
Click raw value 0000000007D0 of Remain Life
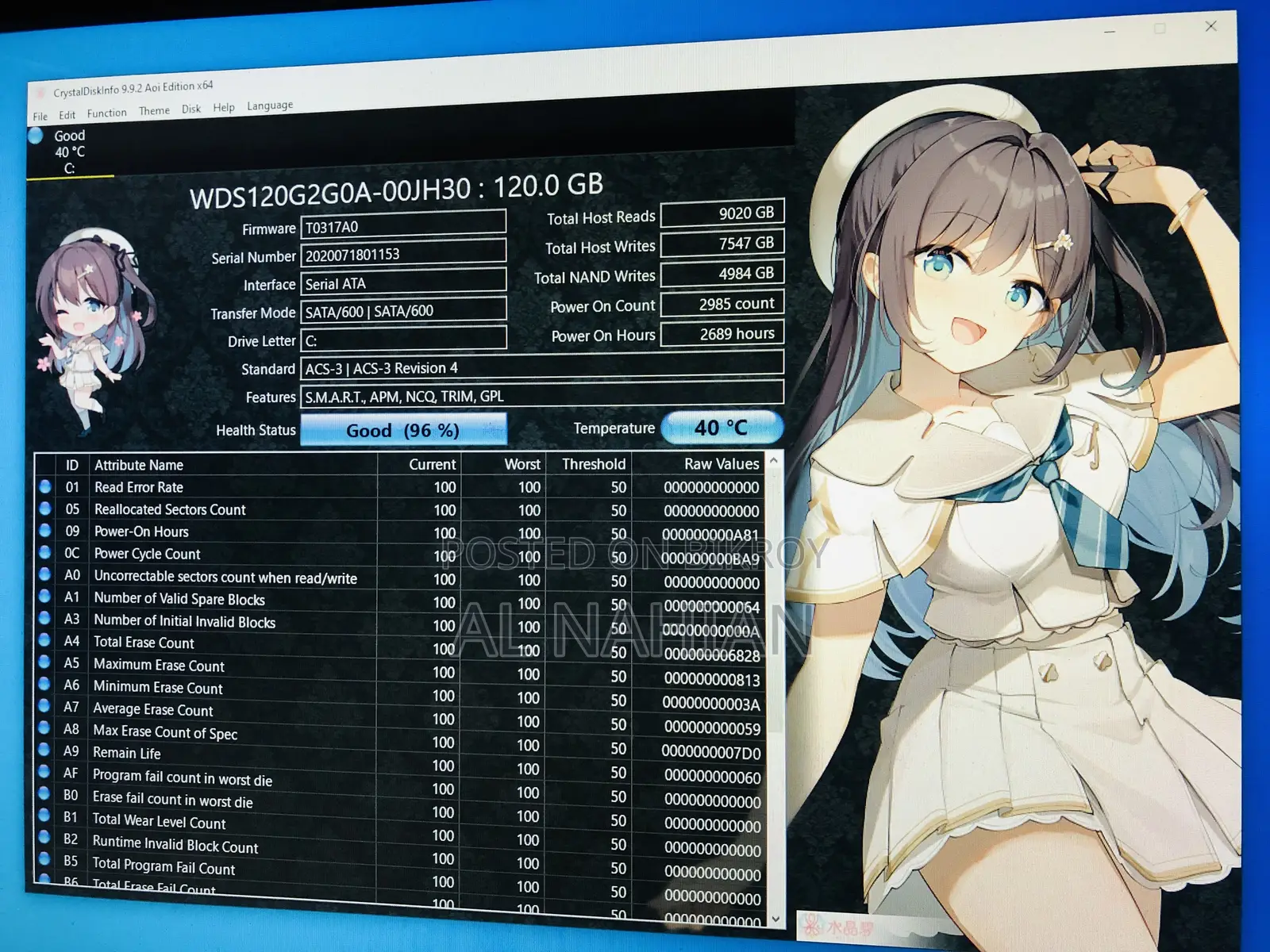tap(711, 753)
